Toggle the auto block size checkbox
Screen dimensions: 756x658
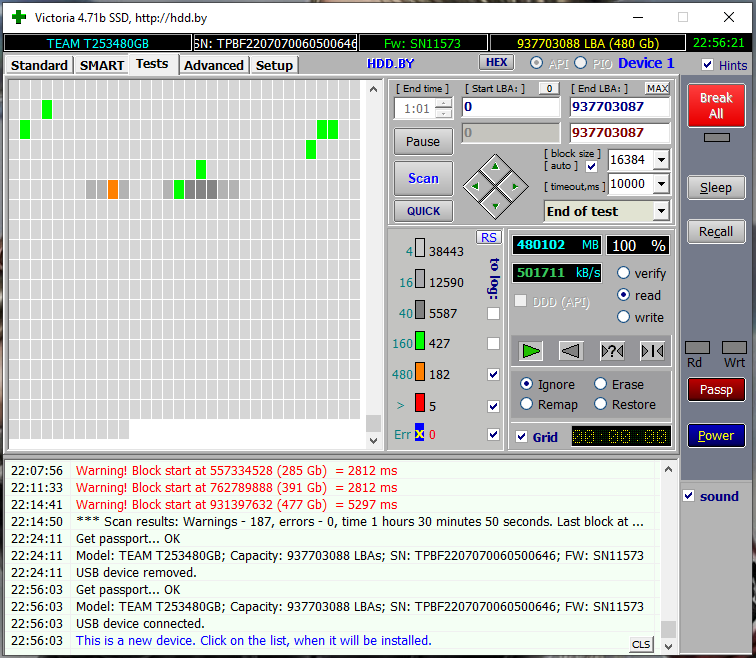pos(591,167)
